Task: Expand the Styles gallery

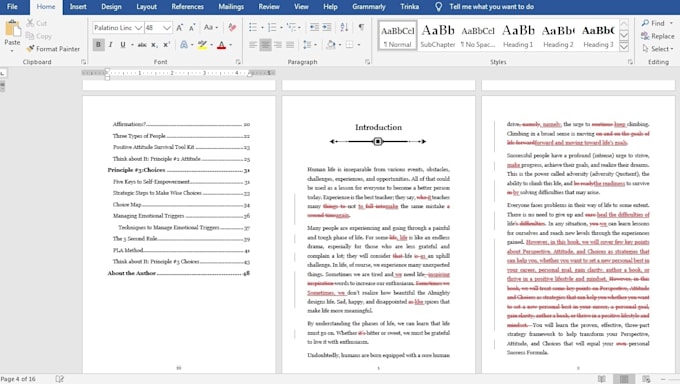Action: (624, 46)
